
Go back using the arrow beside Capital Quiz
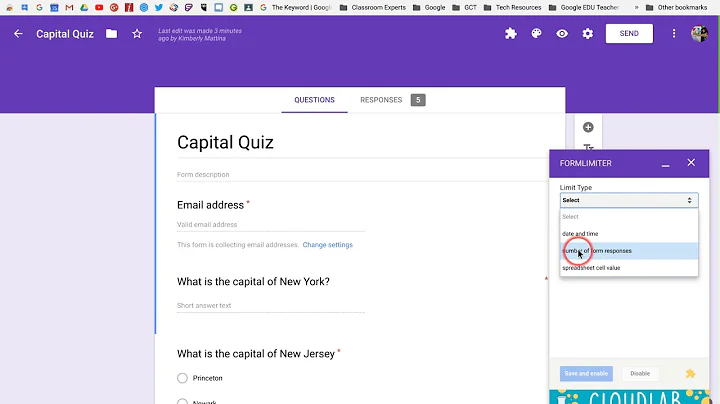click(x=18, y=34)
